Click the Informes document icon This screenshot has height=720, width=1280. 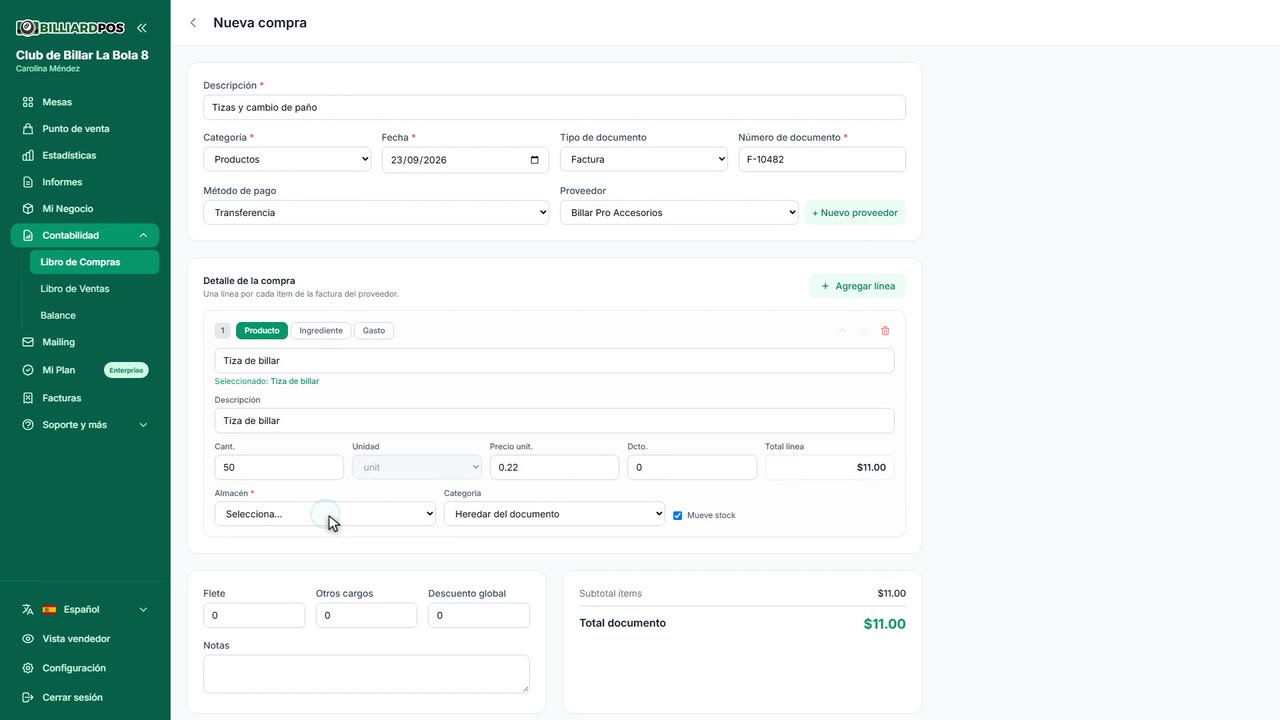[x=28, y=182]
